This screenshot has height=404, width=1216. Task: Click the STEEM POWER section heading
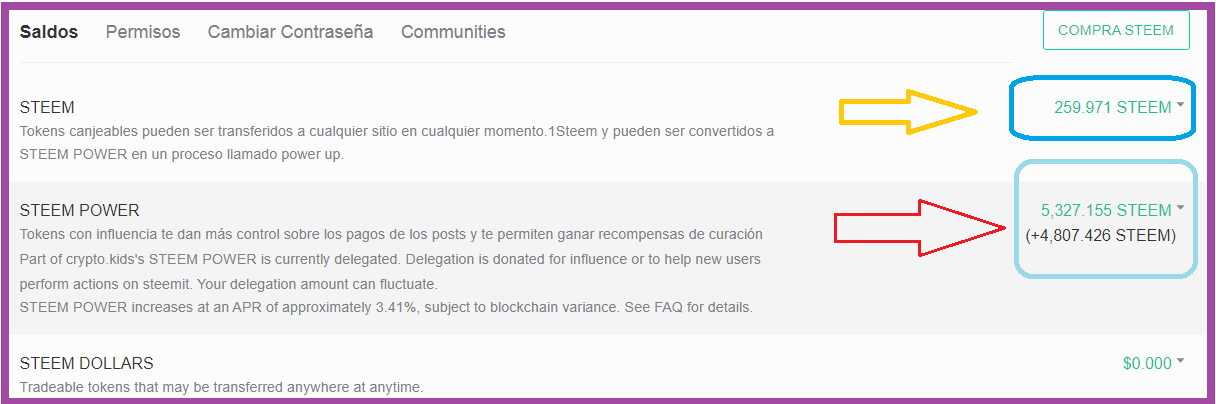pos(80,210)
